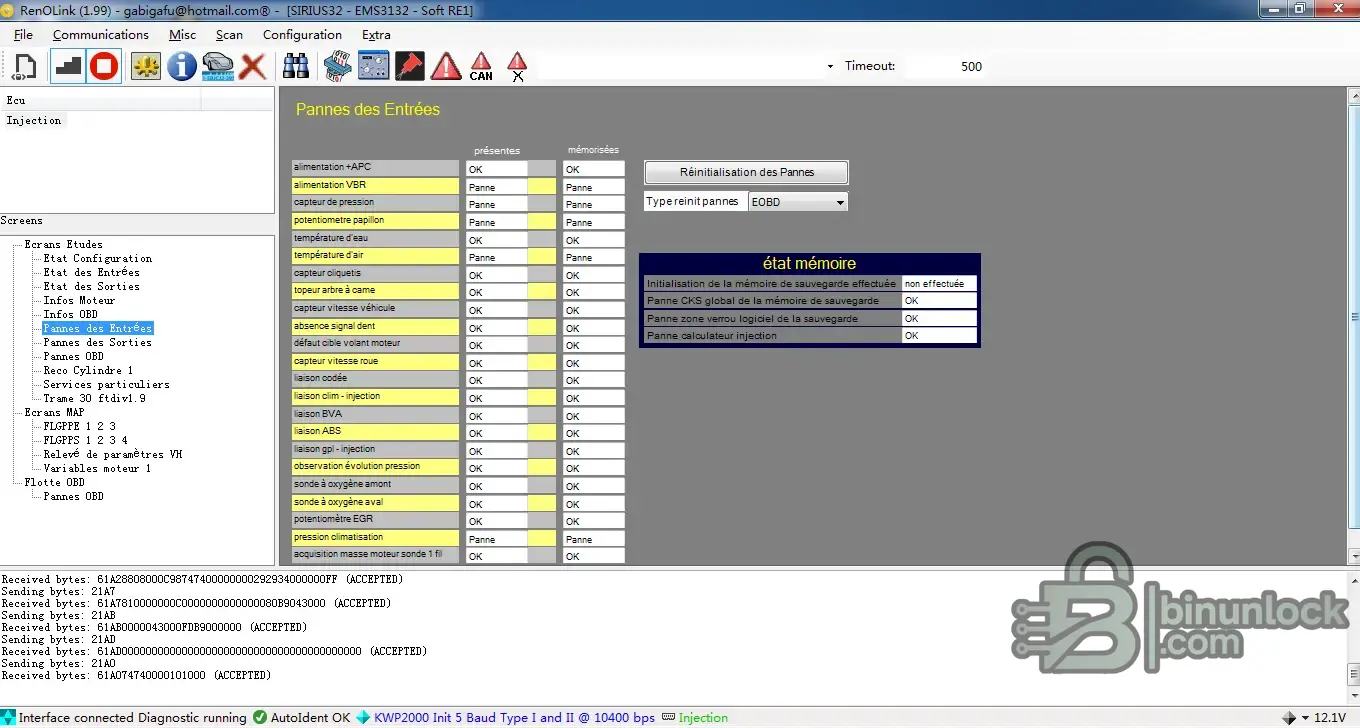Click the 'non effectuée' memory state value
The image size is (1360, 728).
pyautogui.click(x=939, y=284)
